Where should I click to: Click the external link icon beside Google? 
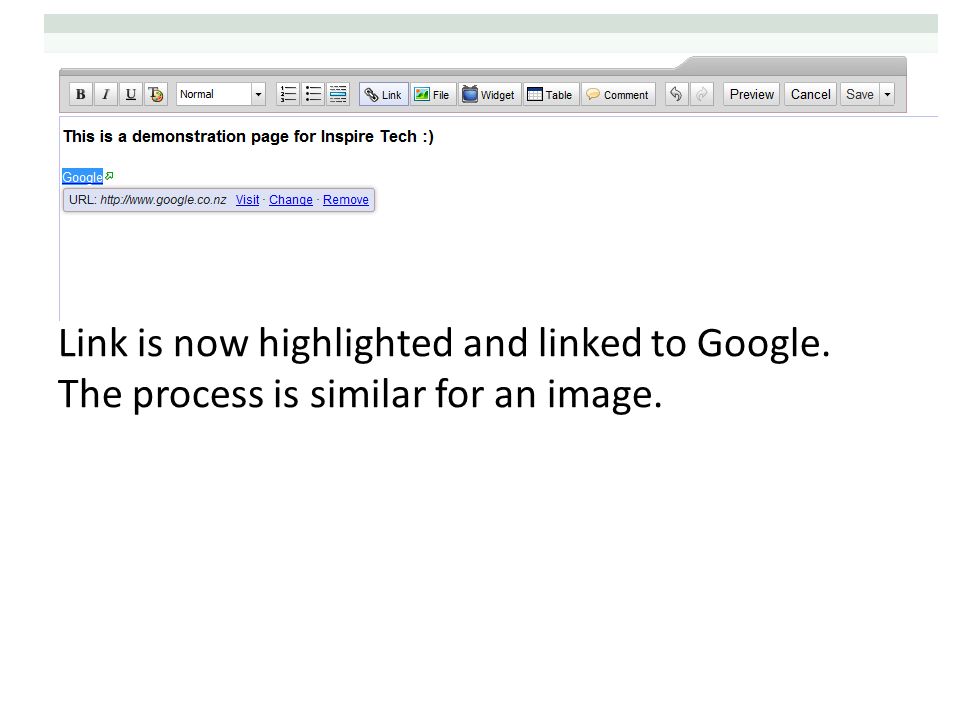click(109, 176)
